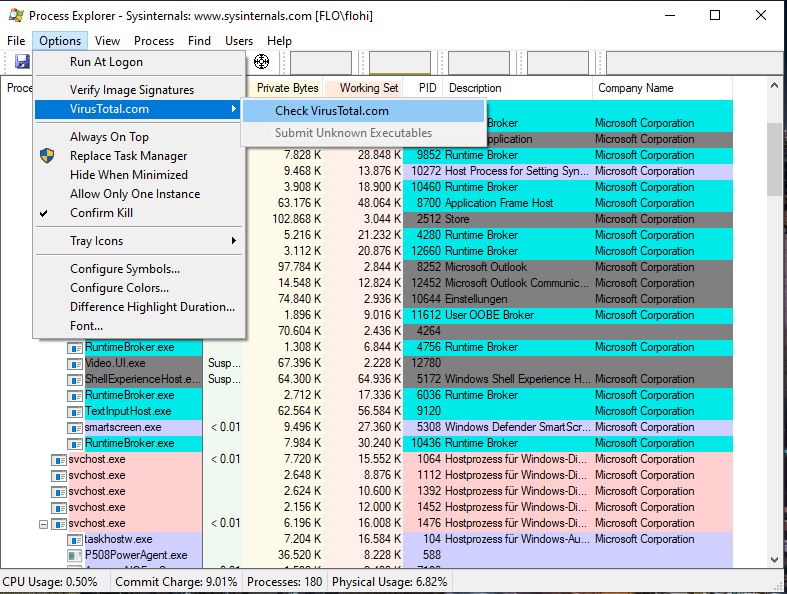This screenshot has height=594, width=787.
Task: Open the Help menu
Action: click(279, 41)
